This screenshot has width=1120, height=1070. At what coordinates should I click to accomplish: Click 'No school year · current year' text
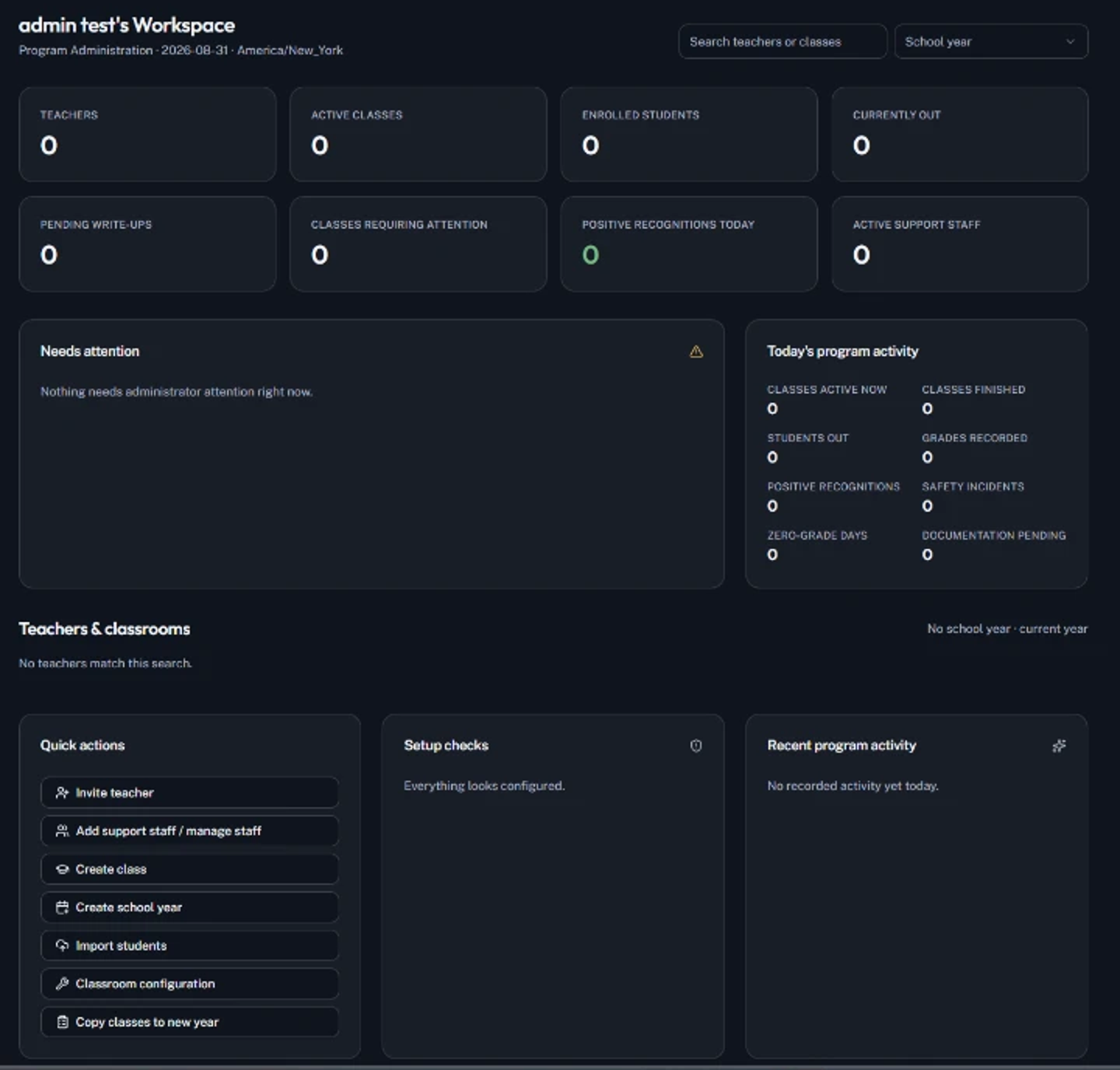click(1007, 628)
